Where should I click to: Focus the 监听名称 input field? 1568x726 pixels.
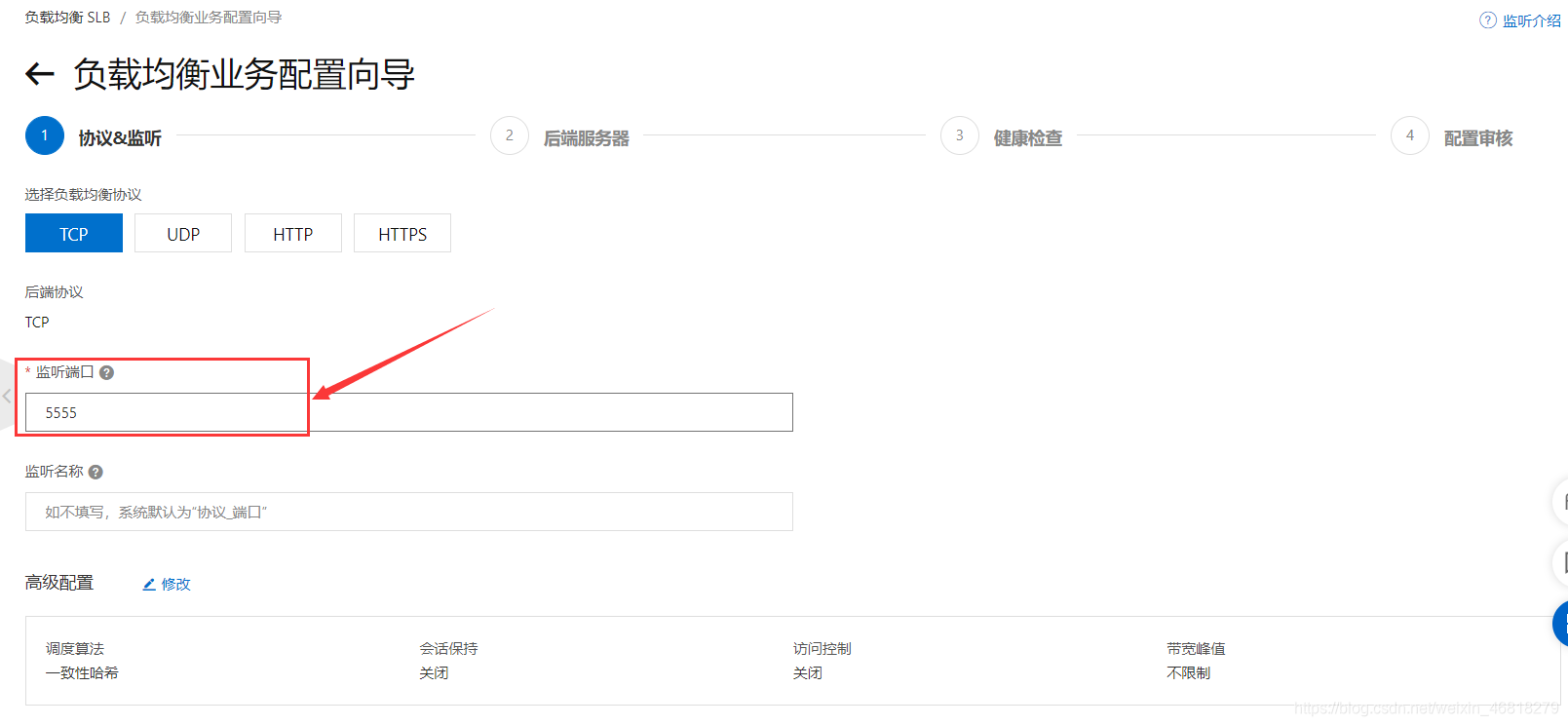tap(409, 512)
